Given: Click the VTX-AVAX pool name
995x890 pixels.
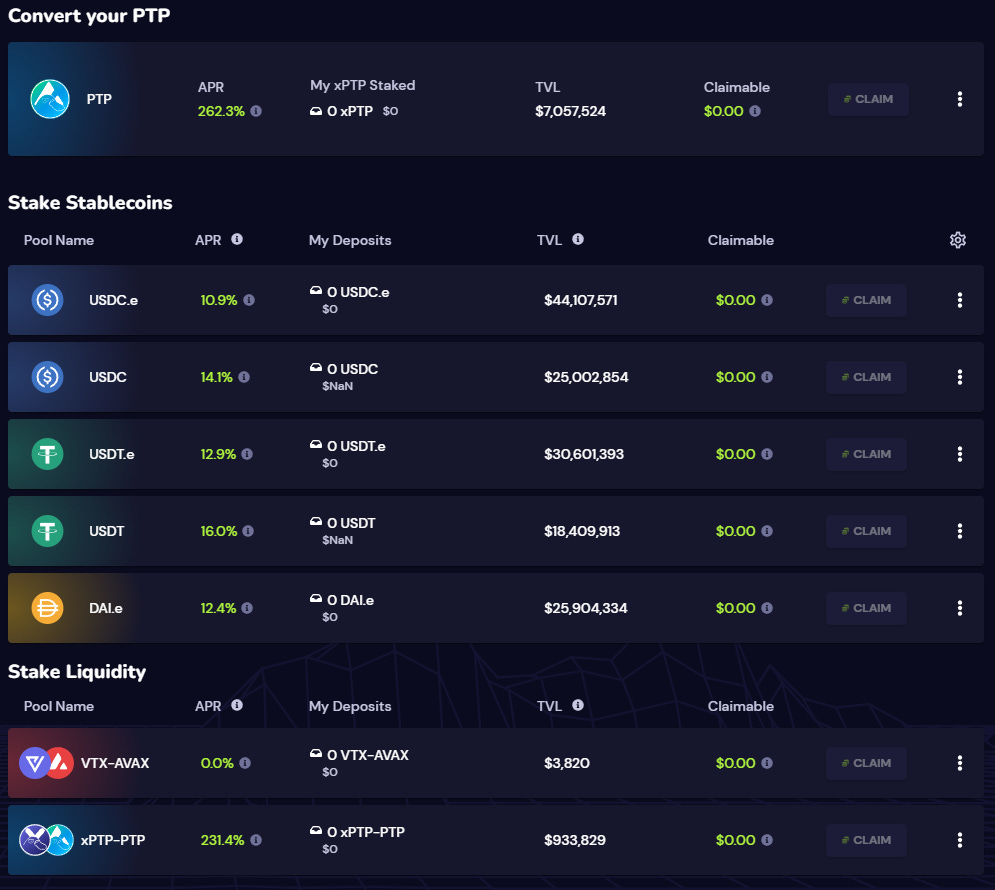Looking at the screenshot, I should click(x=115, y=763).
